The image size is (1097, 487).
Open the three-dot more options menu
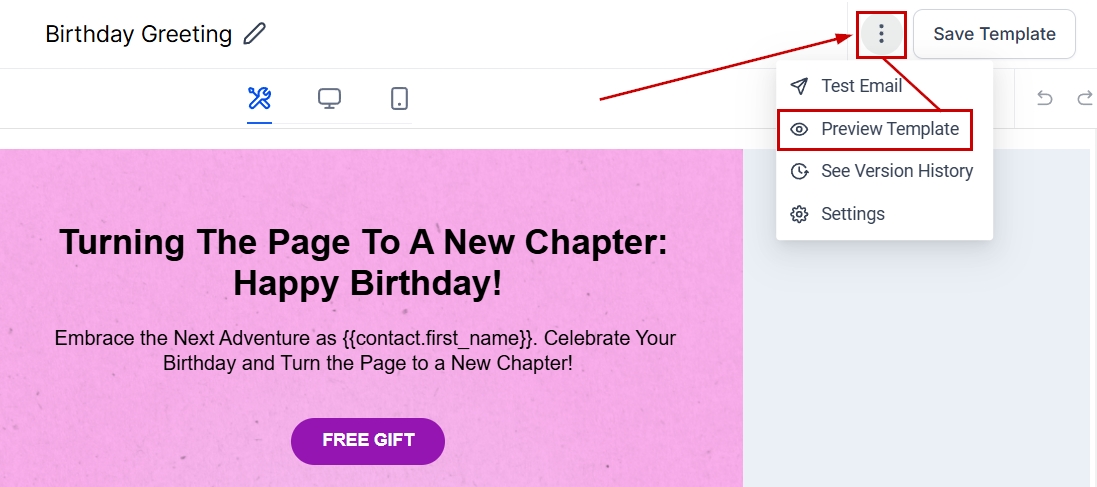[881, 35]
